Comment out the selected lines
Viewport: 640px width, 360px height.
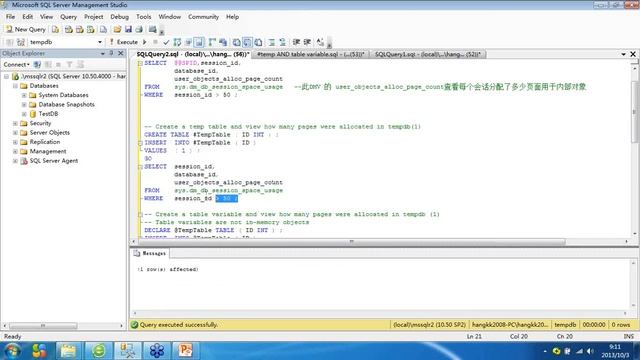coord(271,42)
